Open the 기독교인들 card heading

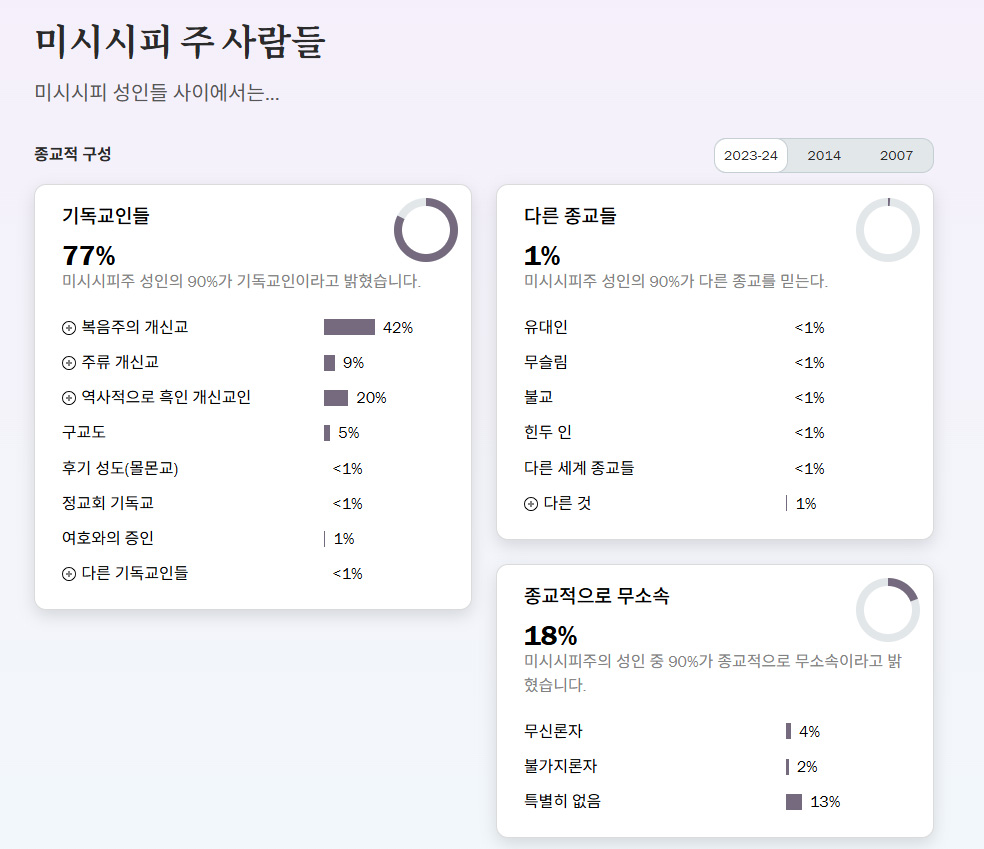106,215
